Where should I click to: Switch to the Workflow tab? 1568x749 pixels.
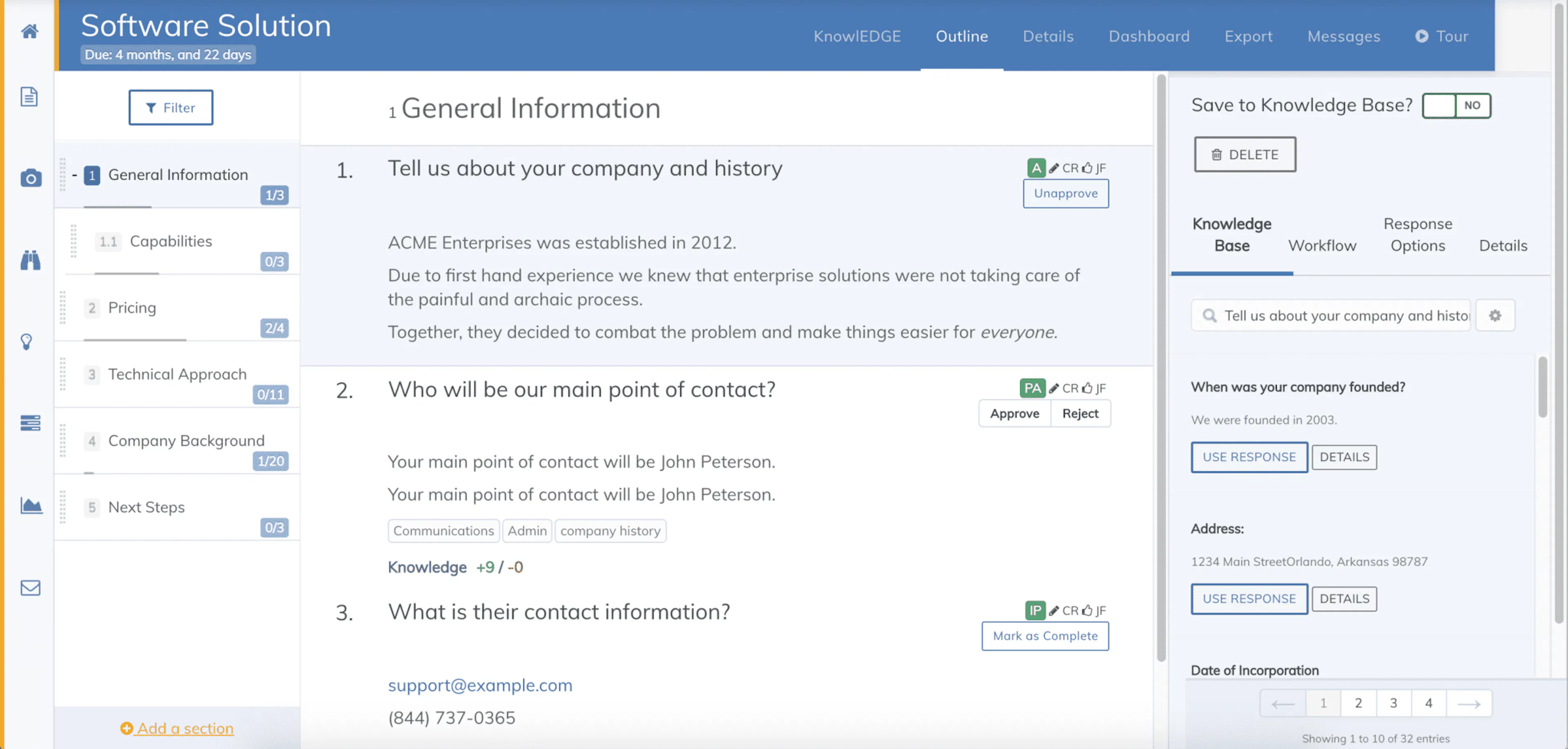[1322, 245]
